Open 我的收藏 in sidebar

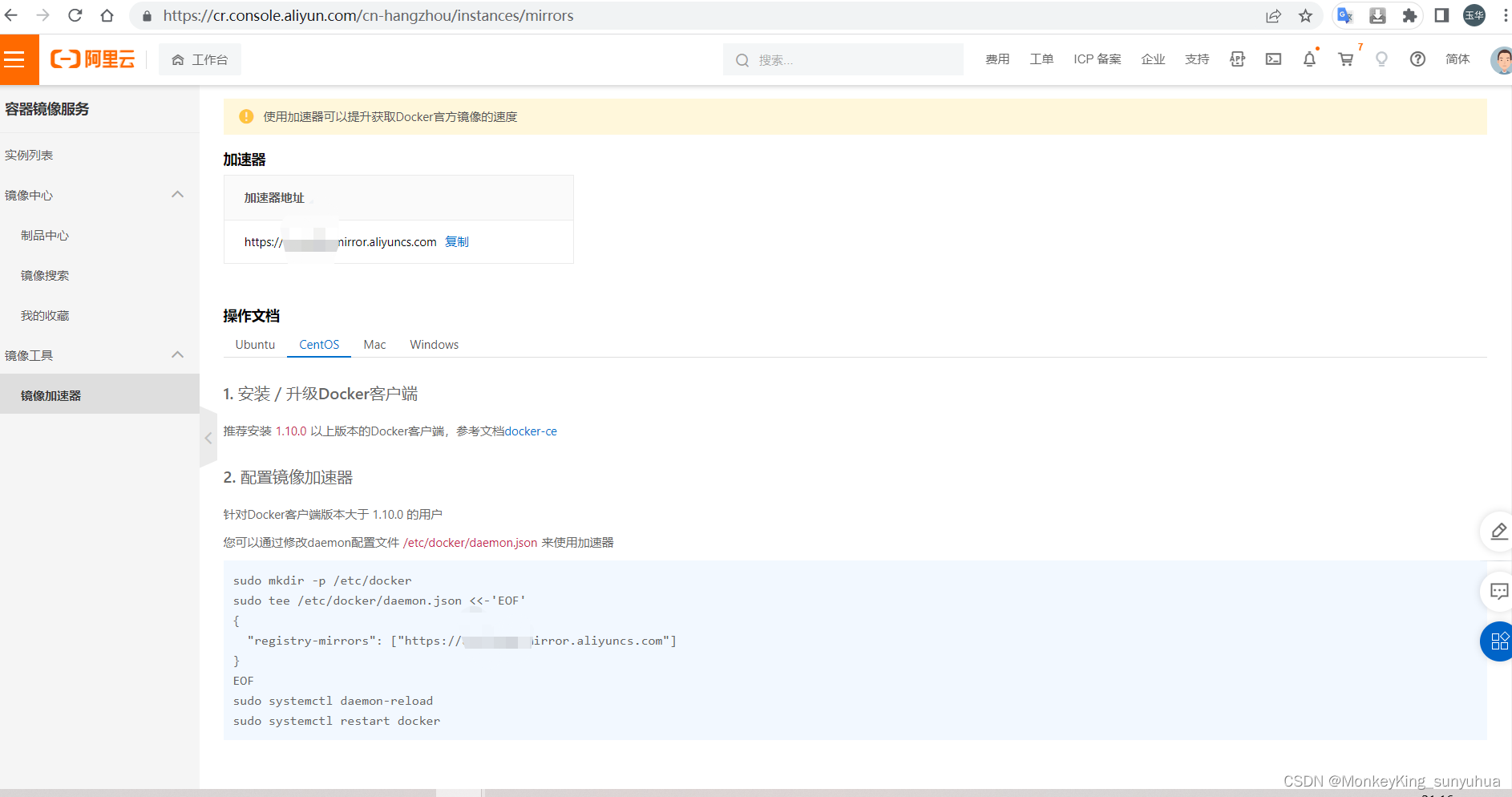point(45,316)
